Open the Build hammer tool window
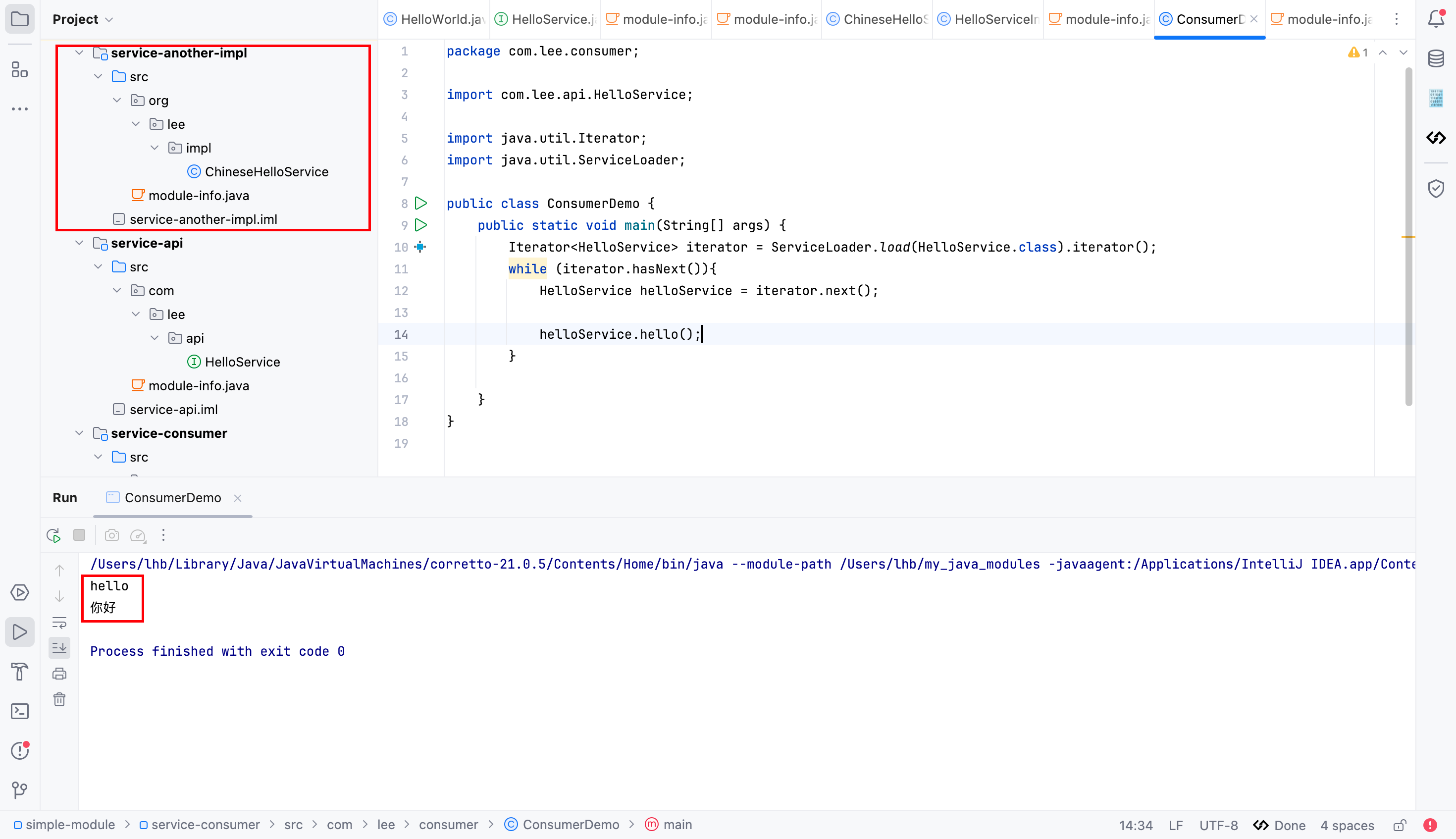The height and width of the screenshot is (839, 1456). click(x=20, y=671)
